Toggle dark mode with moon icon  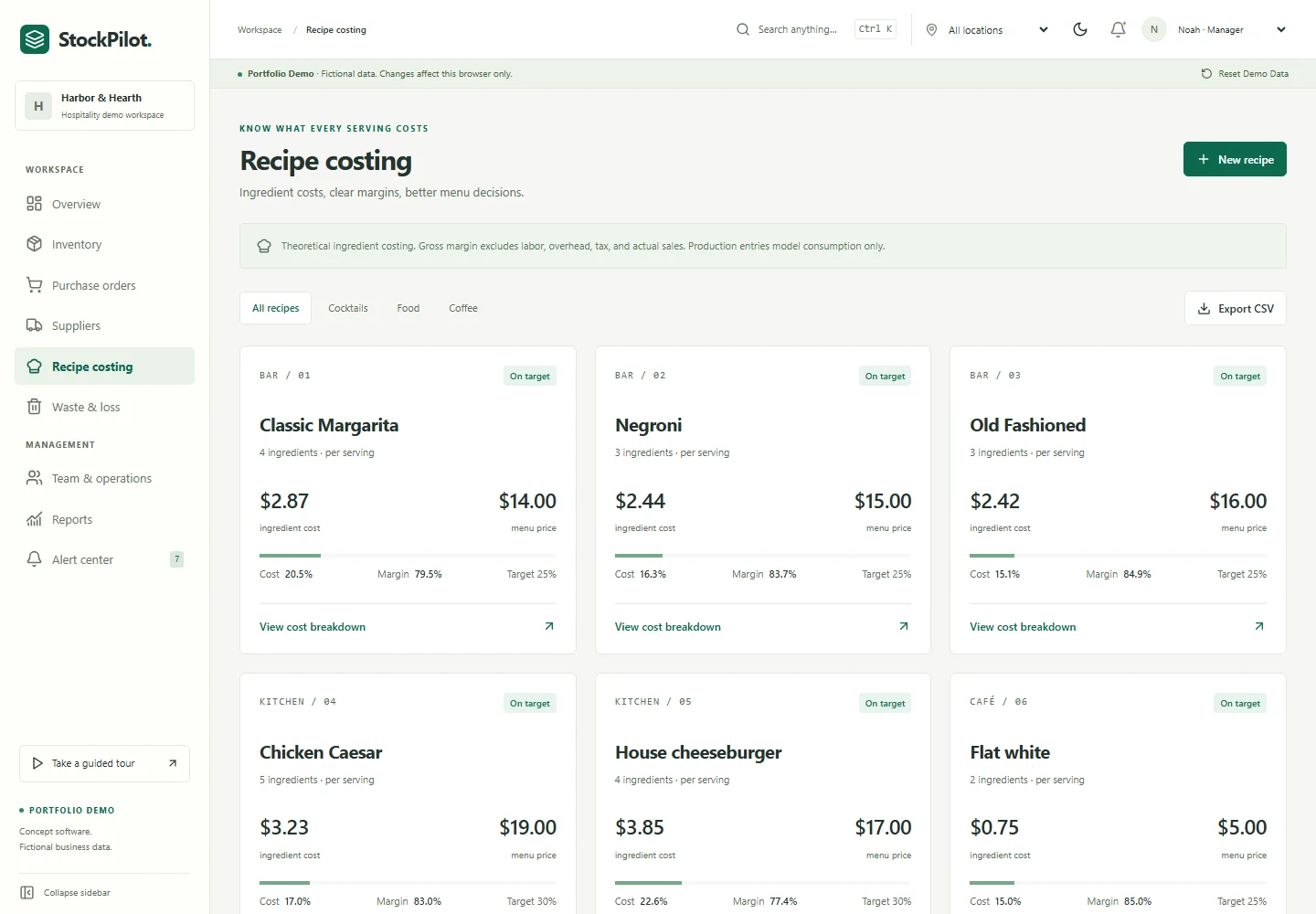[1080, 29]
